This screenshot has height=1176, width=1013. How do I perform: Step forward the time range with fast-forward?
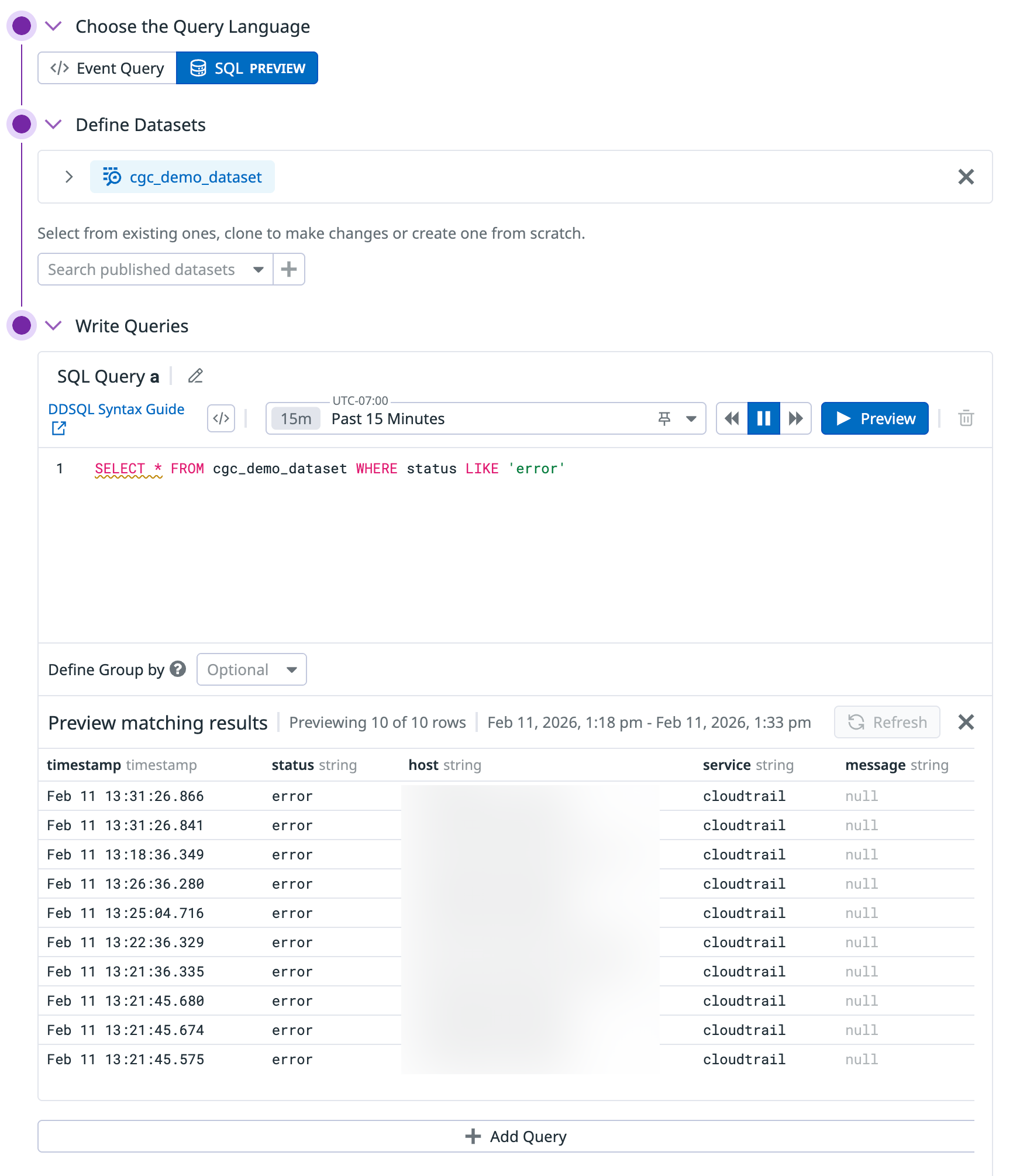[795, 418]
